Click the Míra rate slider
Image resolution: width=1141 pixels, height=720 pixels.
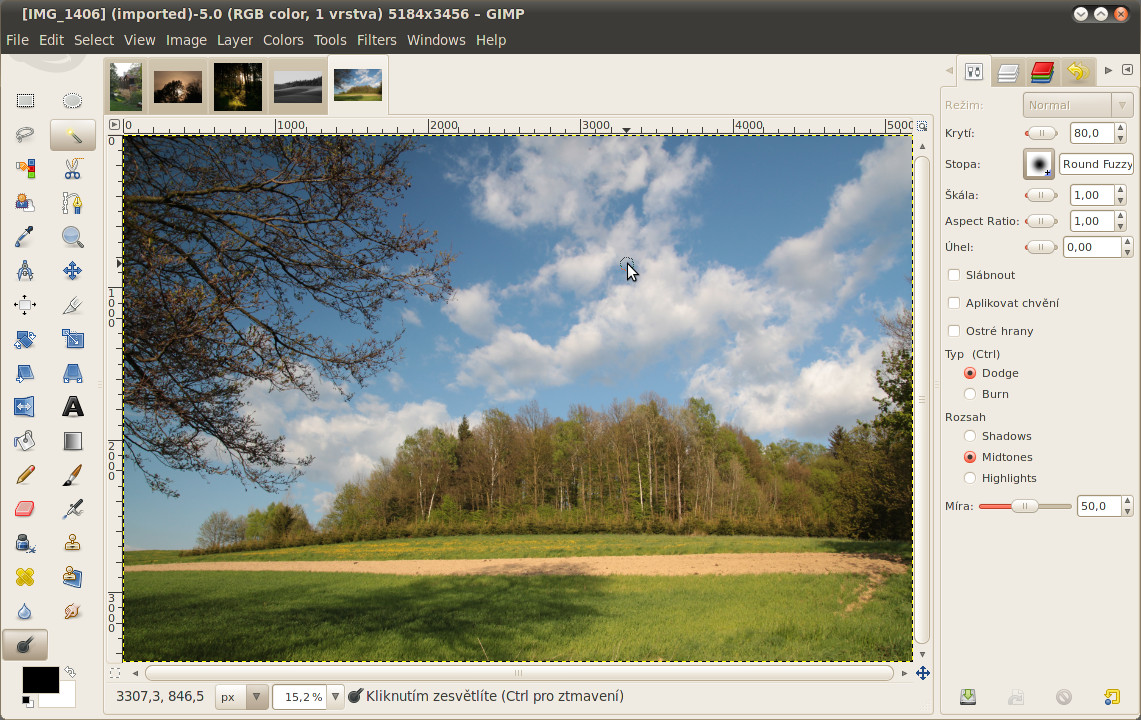tap(1024, 507)
